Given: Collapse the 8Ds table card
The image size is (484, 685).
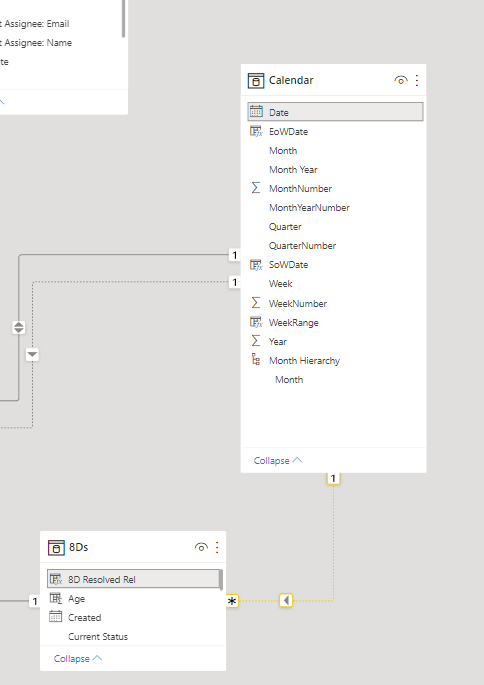Looking at the screenshot, I should click(78, 658).
